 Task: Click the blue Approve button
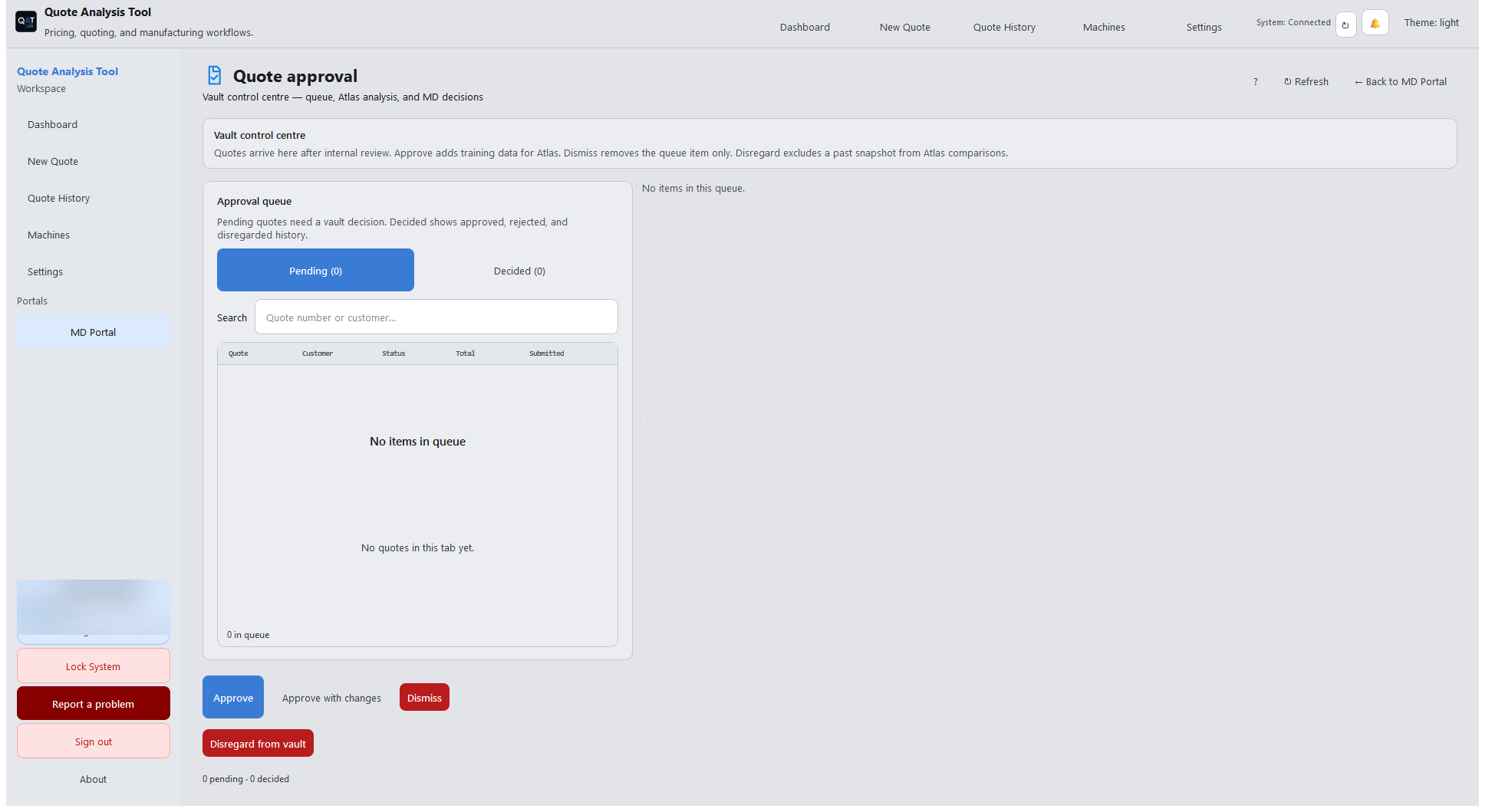[x=233, y=698]
